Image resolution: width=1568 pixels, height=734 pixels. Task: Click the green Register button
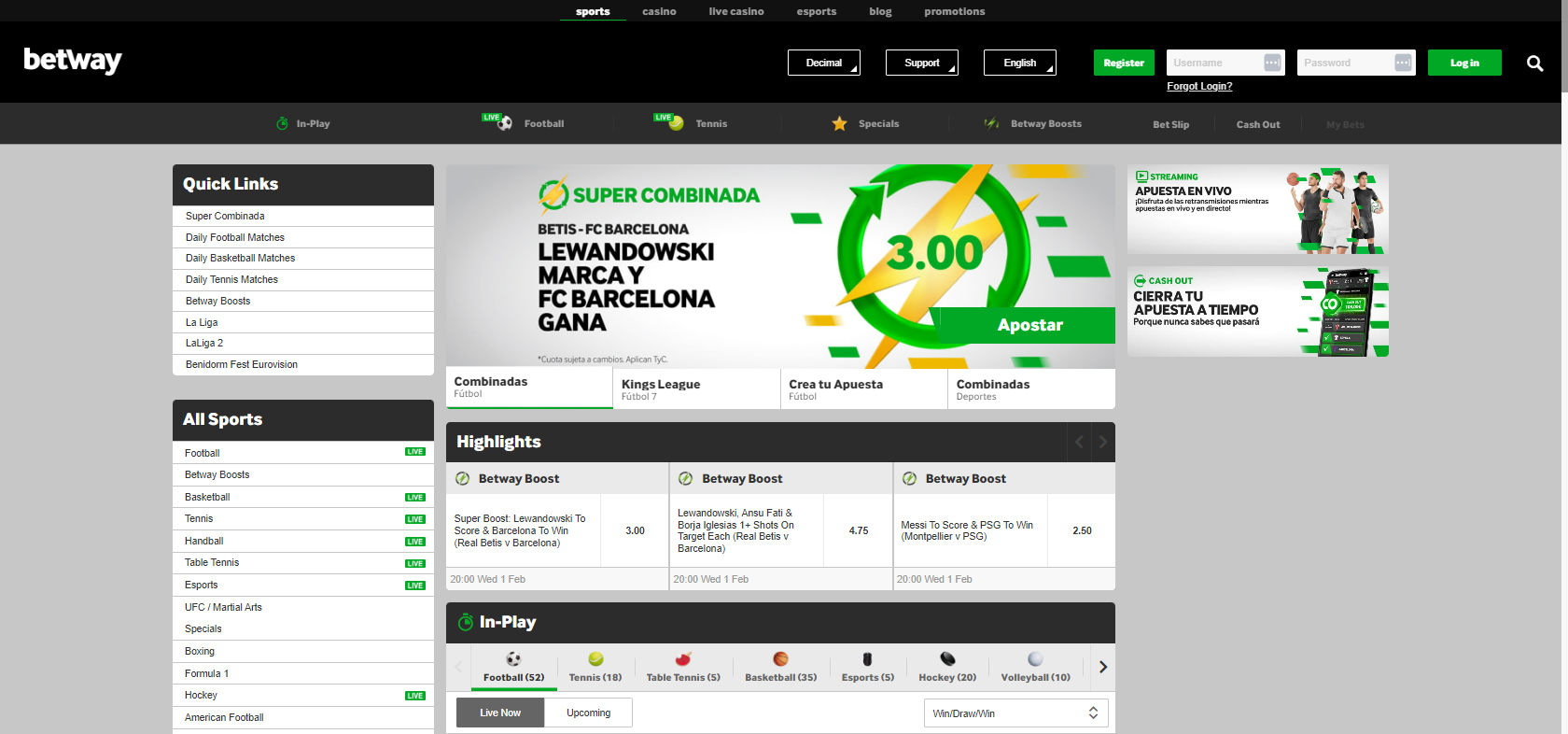pyautogui.click(x=1124, y=63)
